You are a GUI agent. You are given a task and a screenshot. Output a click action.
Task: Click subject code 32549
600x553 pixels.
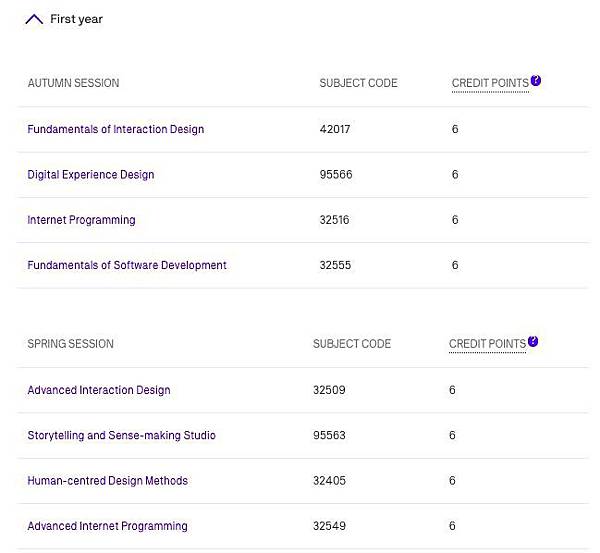pos(329,526)
